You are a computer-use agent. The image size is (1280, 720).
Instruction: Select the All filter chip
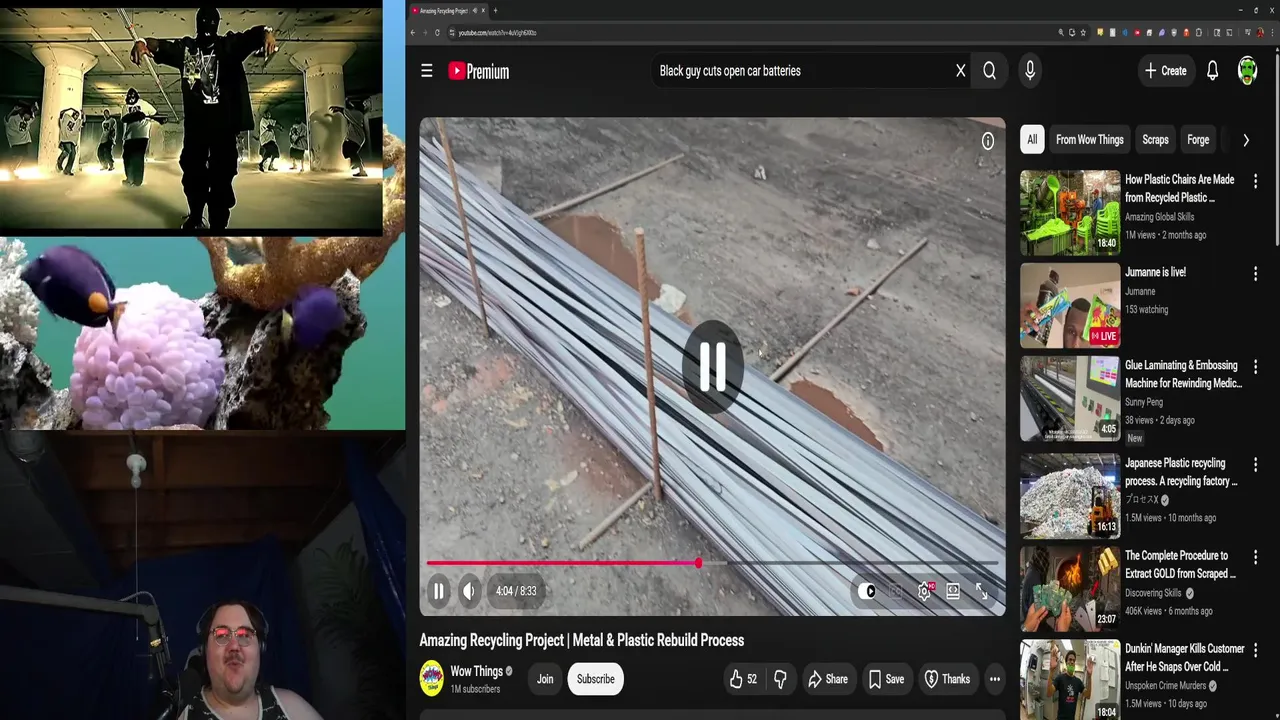click(1032, 140)
